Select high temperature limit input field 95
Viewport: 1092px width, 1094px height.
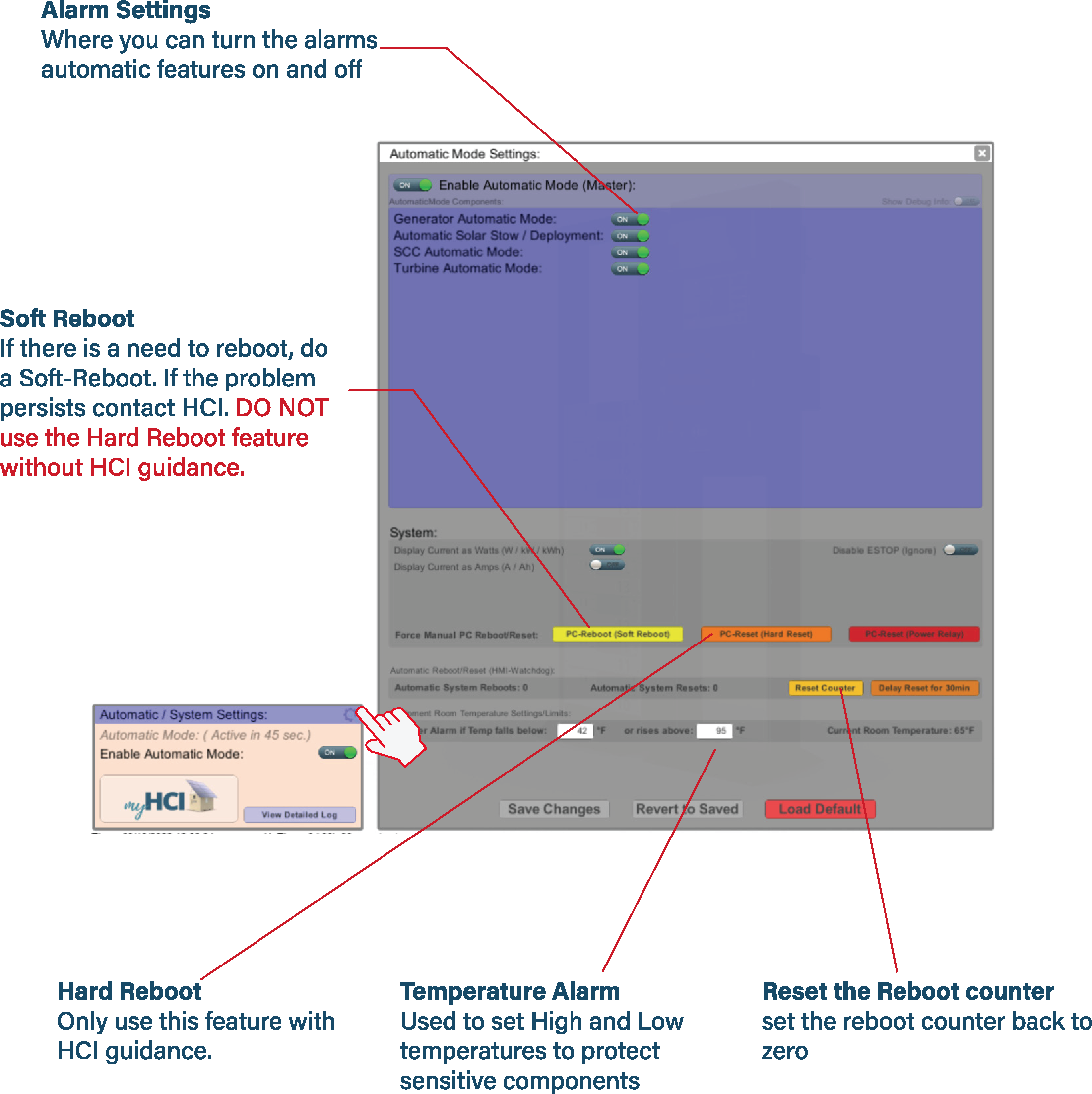click(x=715, y=731)
